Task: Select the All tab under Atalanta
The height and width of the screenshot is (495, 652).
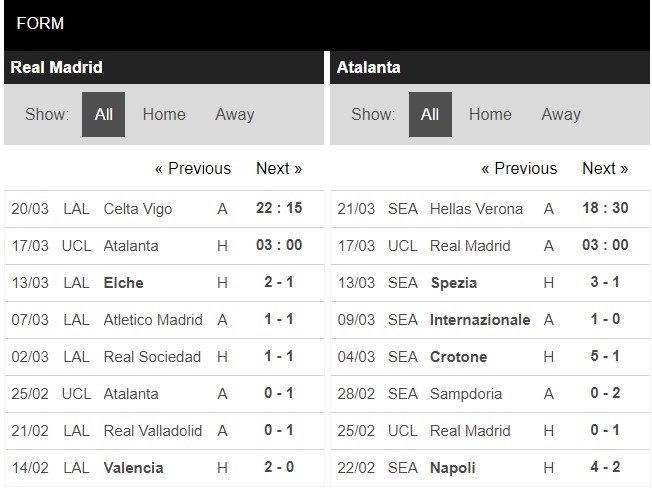Action: point(430,114)
